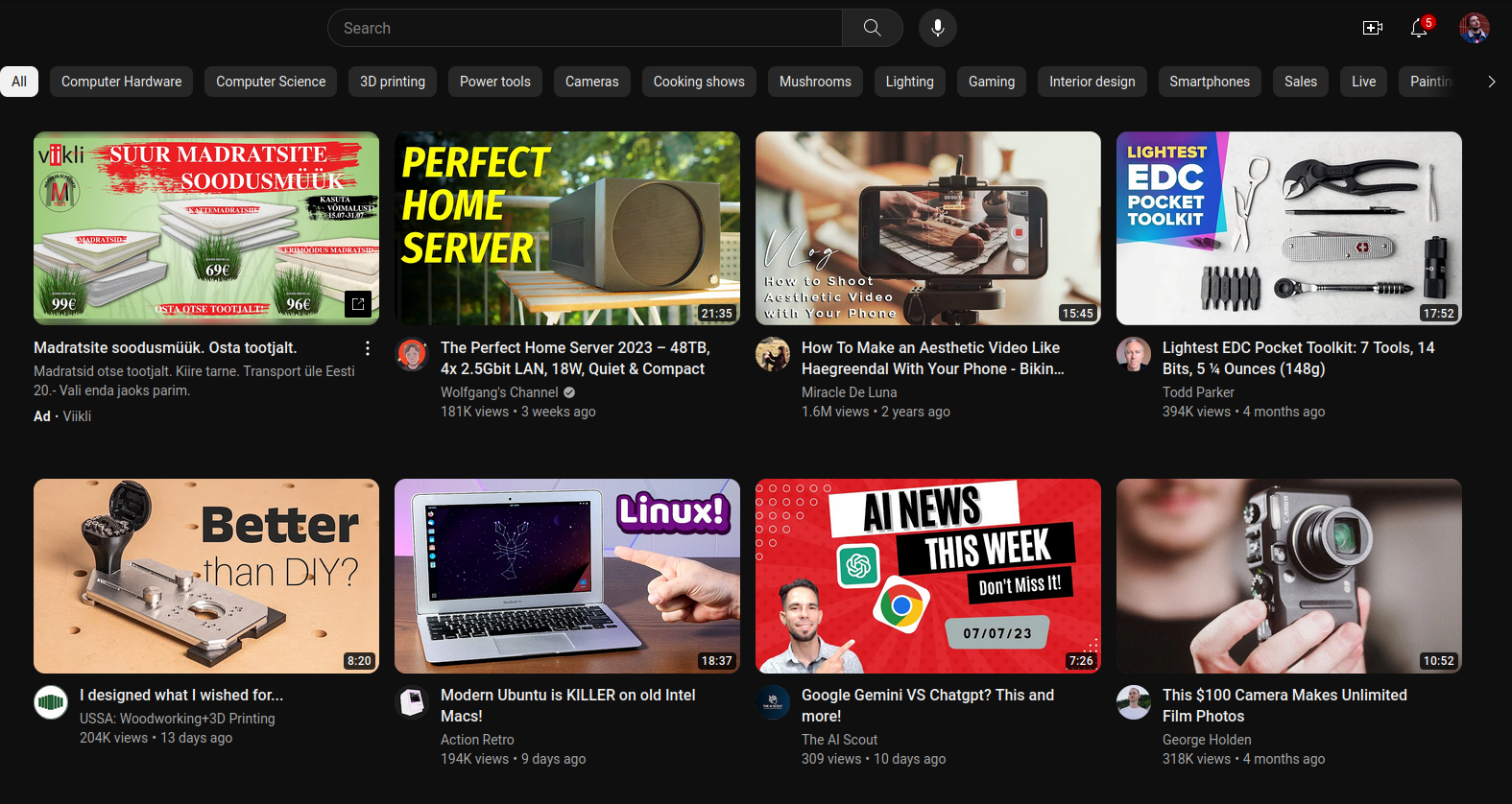The height and width of the screenshot is (804, 1512).
Task: Select the Live chip
Action: coord(1364,82)
